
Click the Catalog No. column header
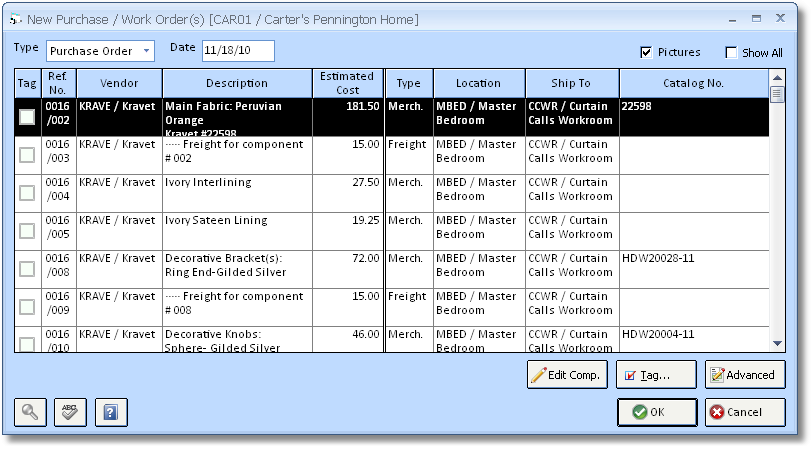[694, 83]
